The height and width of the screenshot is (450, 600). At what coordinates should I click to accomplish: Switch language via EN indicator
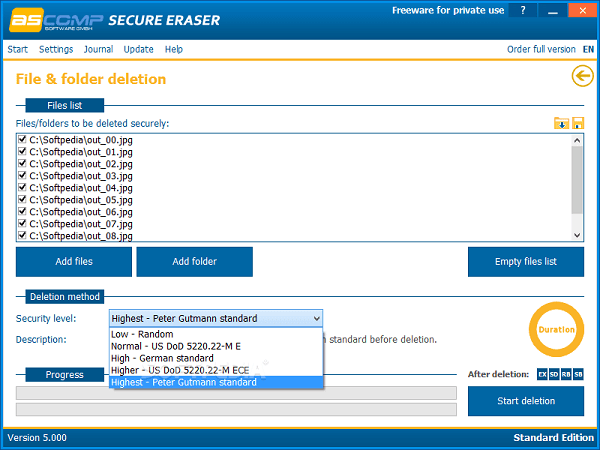tap(588, 49)
